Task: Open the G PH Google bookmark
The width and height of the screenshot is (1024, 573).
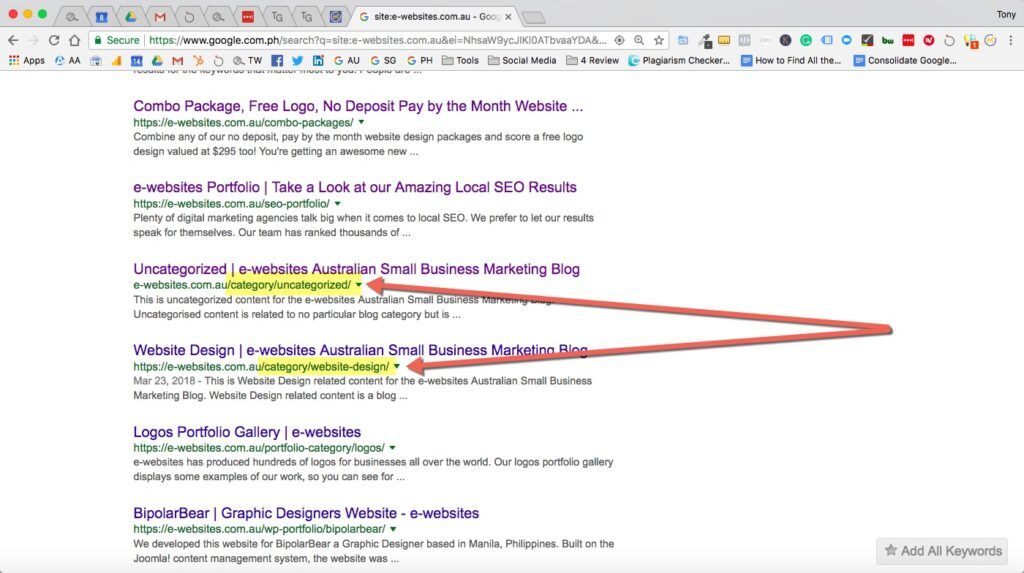Action: click(420, 60)
